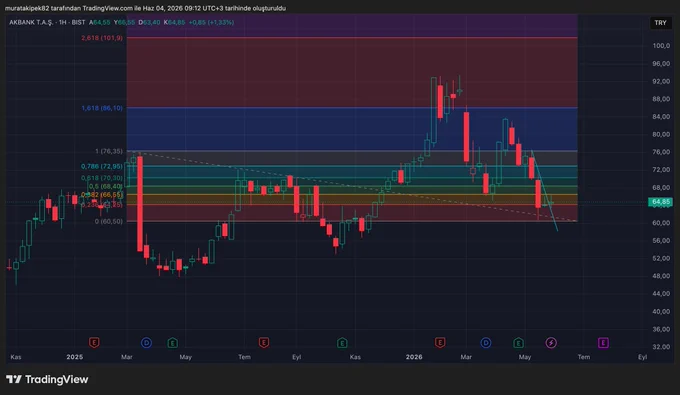
Task: Click the green E earnings marker before May 2026
Action: coord(519,343)
